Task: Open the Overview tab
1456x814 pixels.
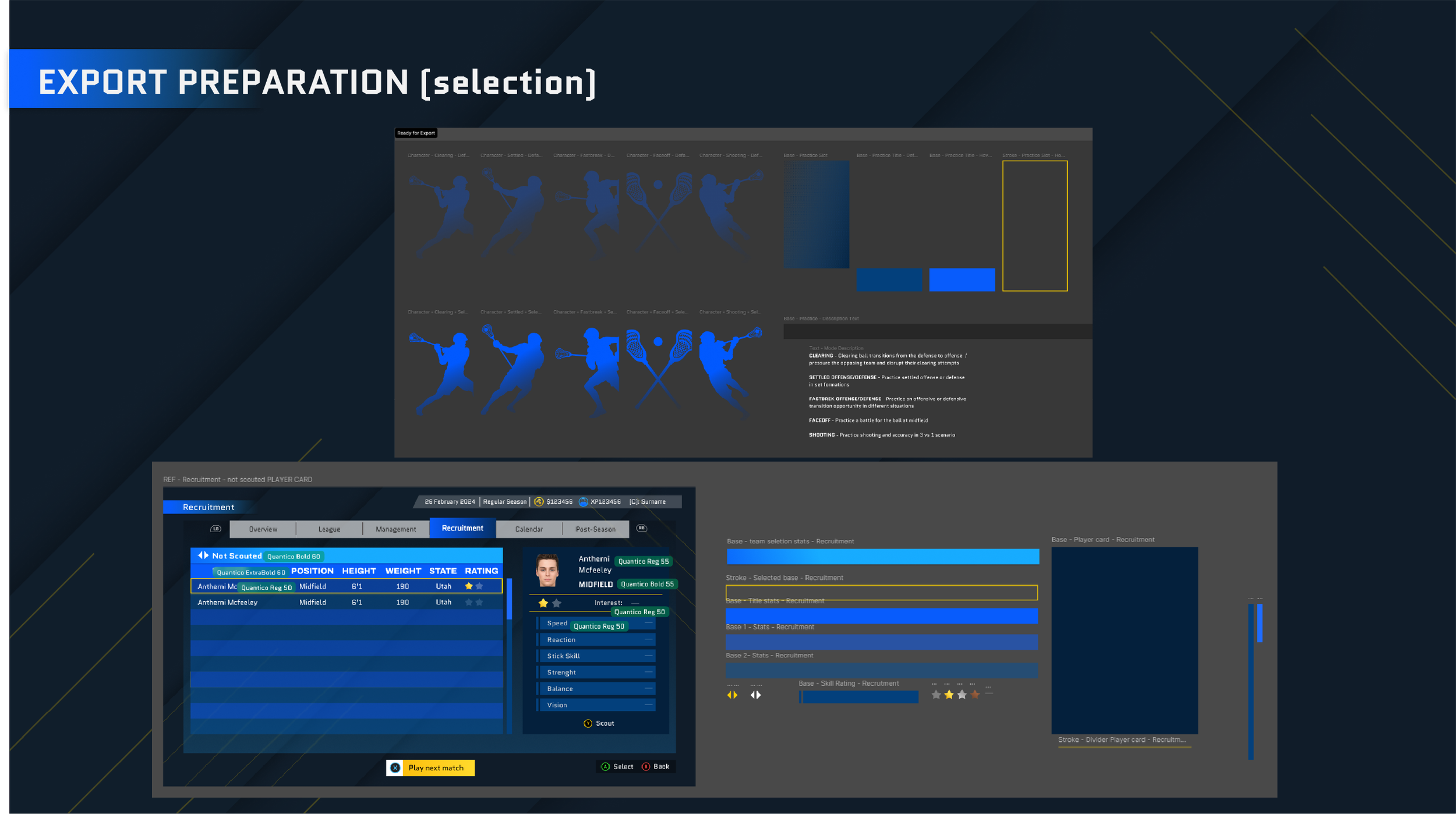Action: pos(263,529)
